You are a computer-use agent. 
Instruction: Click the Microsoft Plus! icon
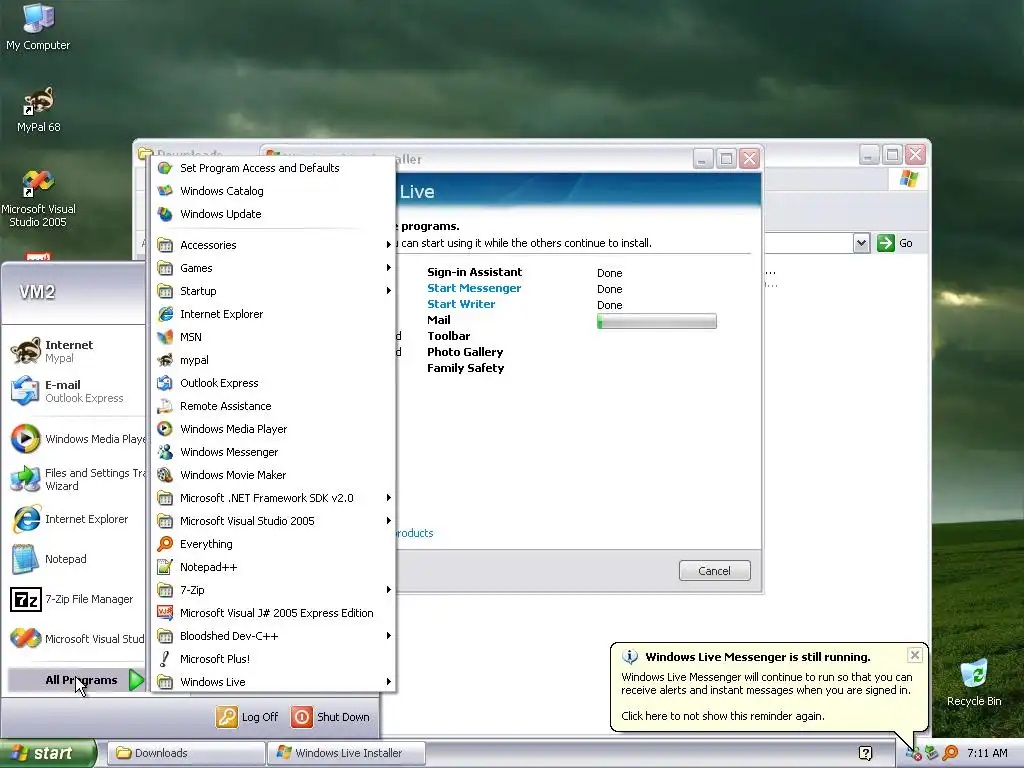coord(165,659)
